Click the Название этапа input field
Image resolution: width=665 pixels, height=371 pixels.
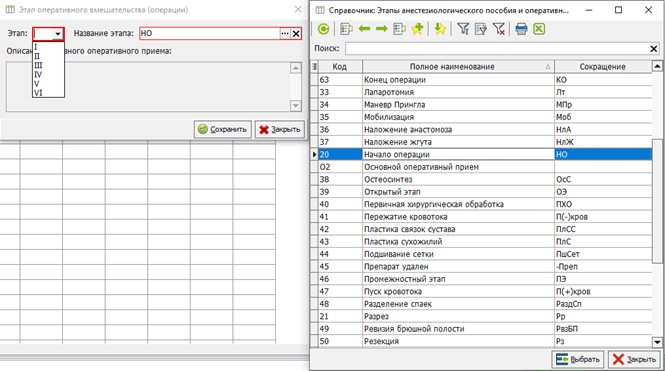point(210,33)
